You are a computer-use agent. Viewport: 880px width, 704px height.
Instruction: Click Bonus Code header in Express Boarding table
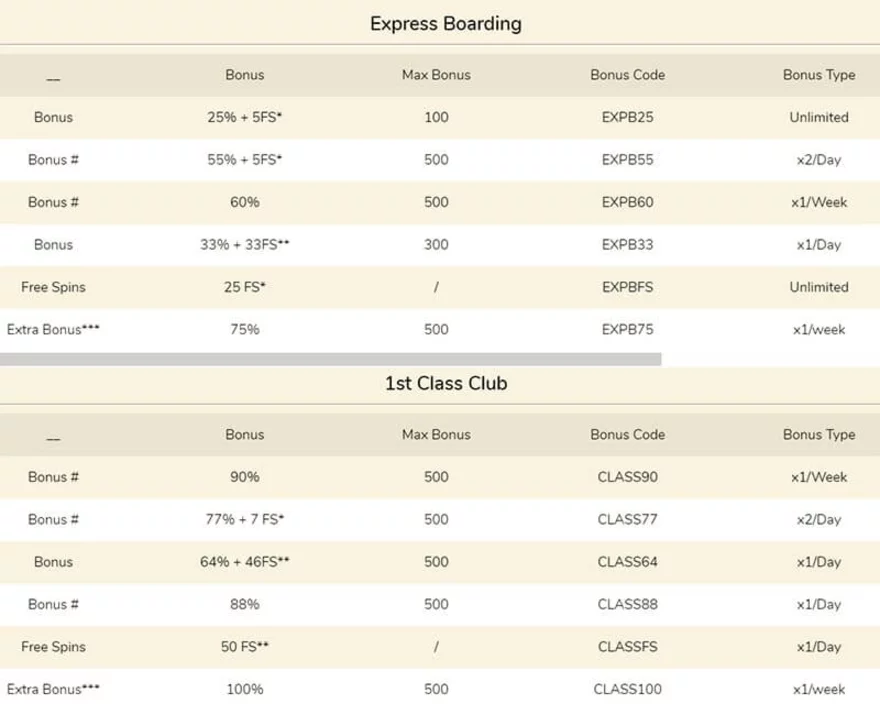(x=627, y=75)
